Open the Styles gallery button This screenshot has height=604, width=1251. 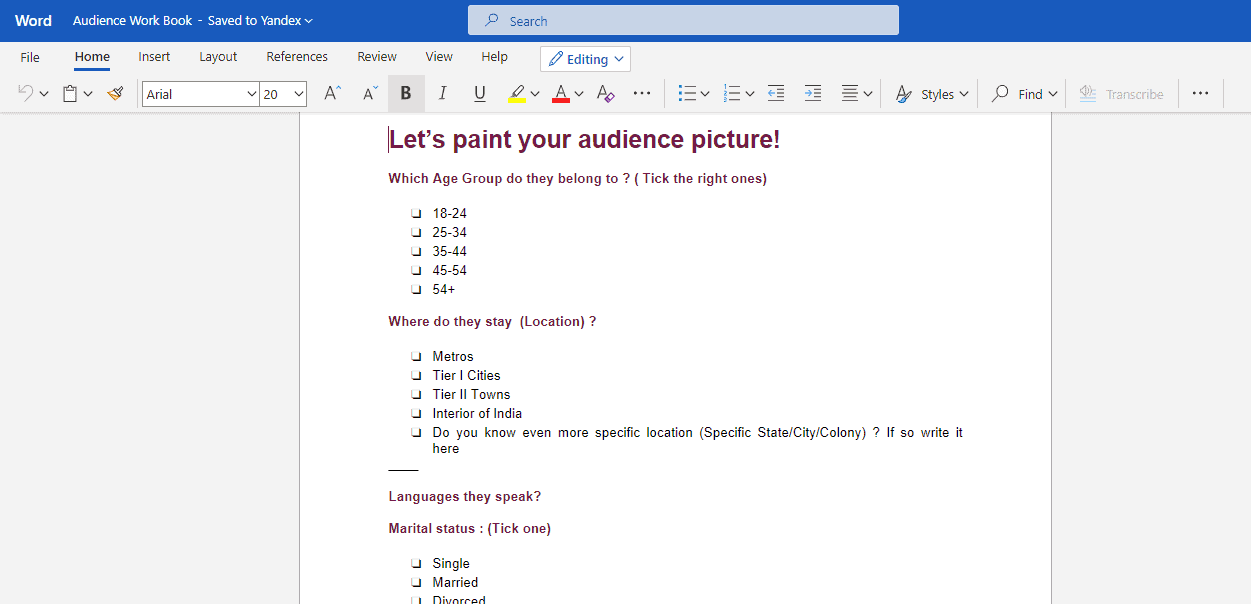pos(932,94)
